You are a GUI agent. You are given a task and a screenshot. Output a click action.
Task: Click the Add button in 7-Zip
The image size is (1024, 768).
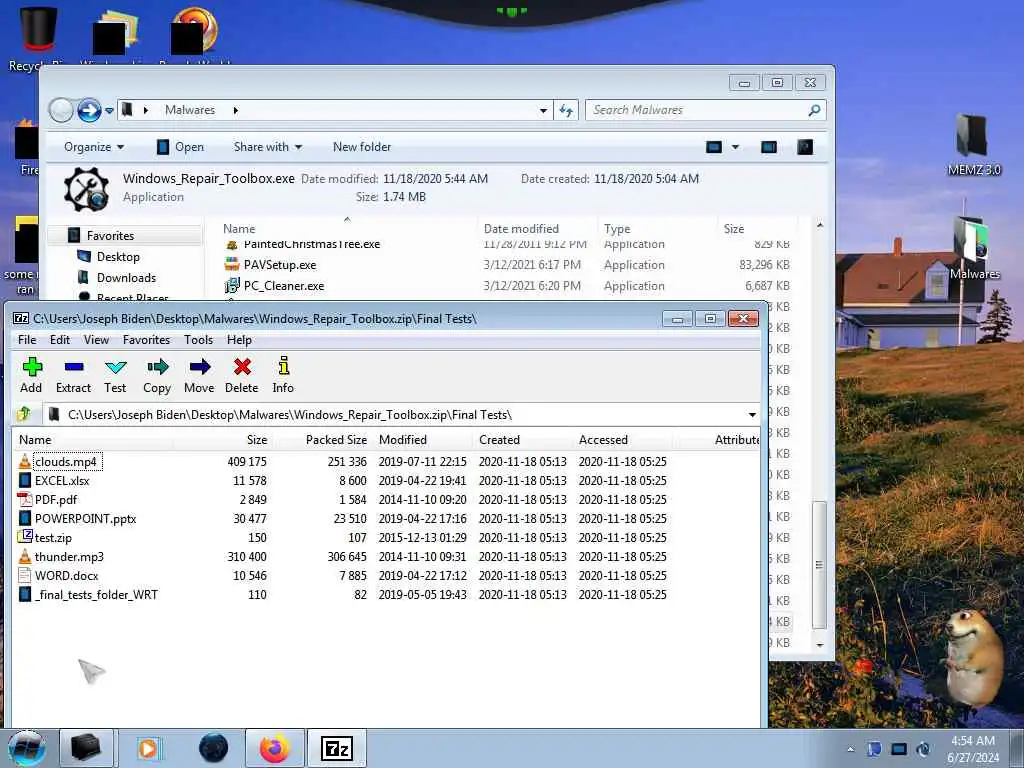[x=31, y=375]
